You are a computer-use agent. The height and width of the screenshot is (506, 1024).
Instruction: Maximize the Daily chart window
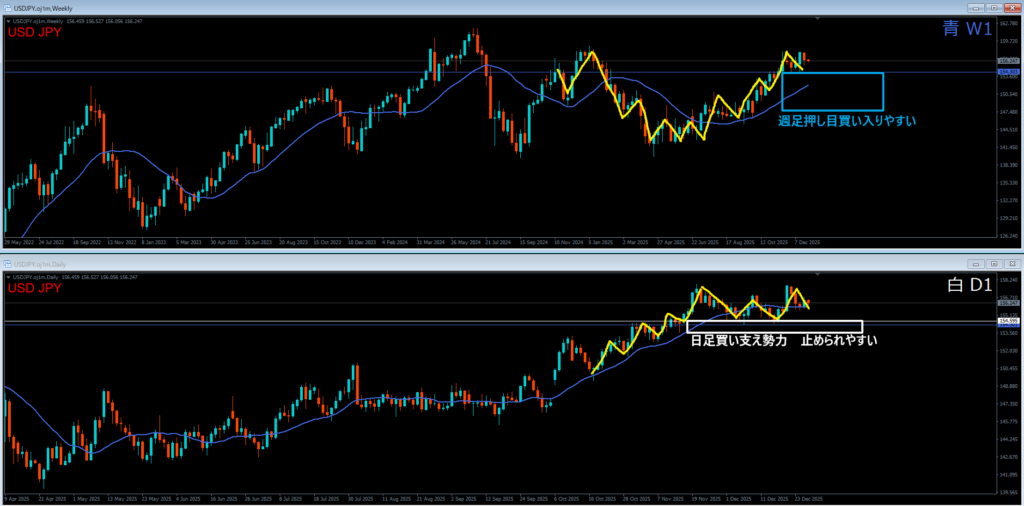[x=993, y=263]
